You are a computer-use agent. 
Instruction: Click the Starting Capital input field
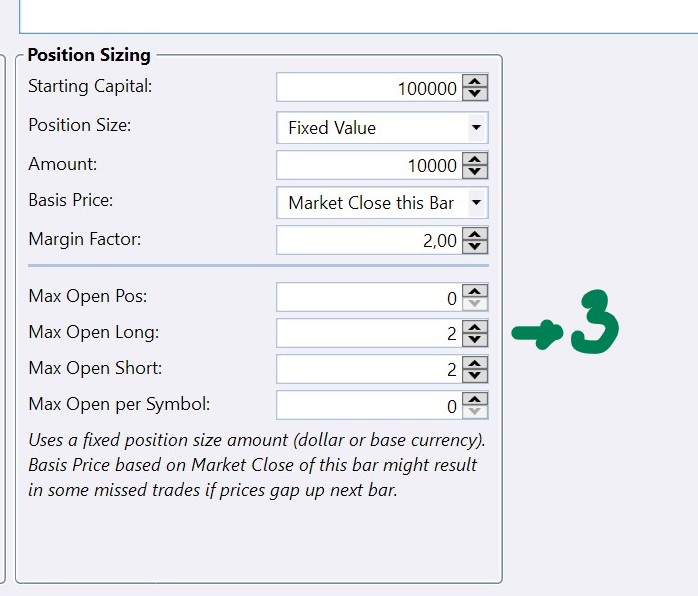(x=368, y=88)
